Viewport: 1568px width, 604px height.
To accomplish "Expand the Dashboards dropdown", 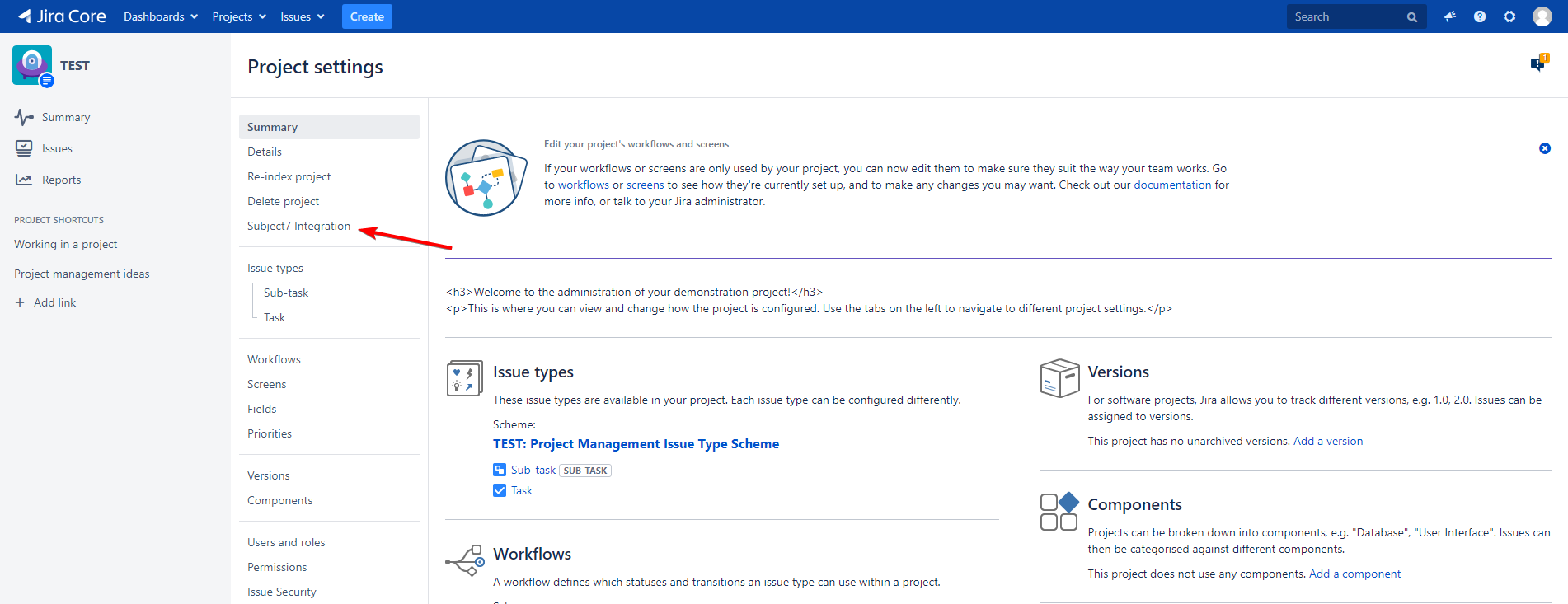I will pyautogui.click(x=160, y=16).
